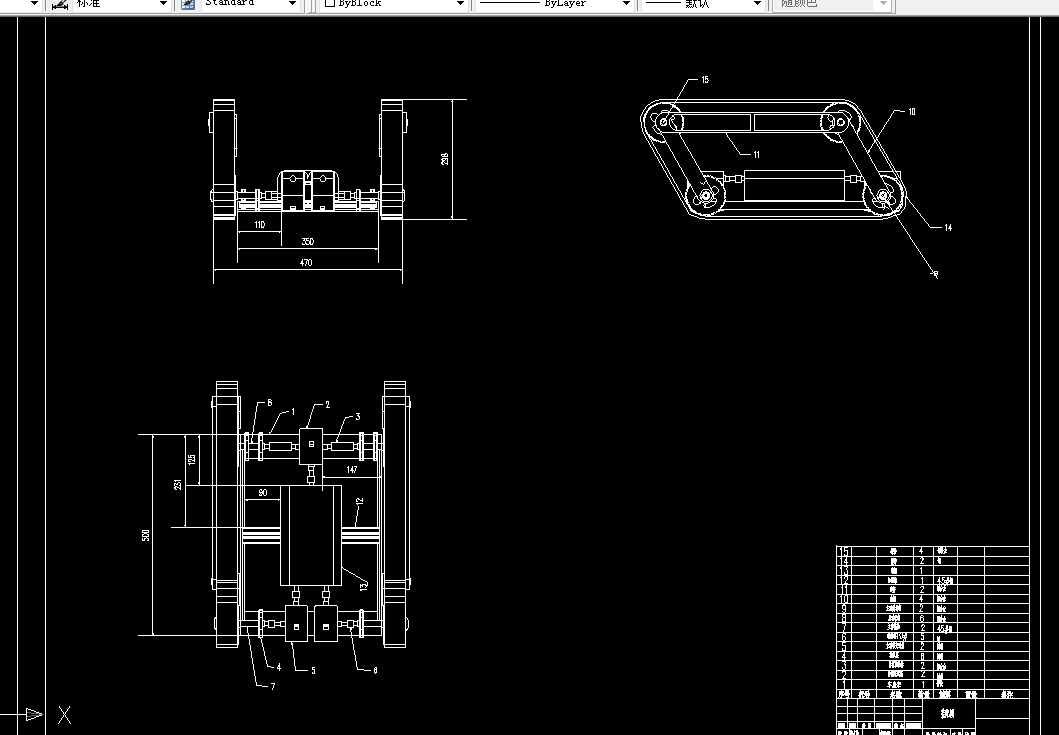Pick callout label 3 in plan view
The height and width of the screenshot is (735, 1059).
[x=358, y=417]
